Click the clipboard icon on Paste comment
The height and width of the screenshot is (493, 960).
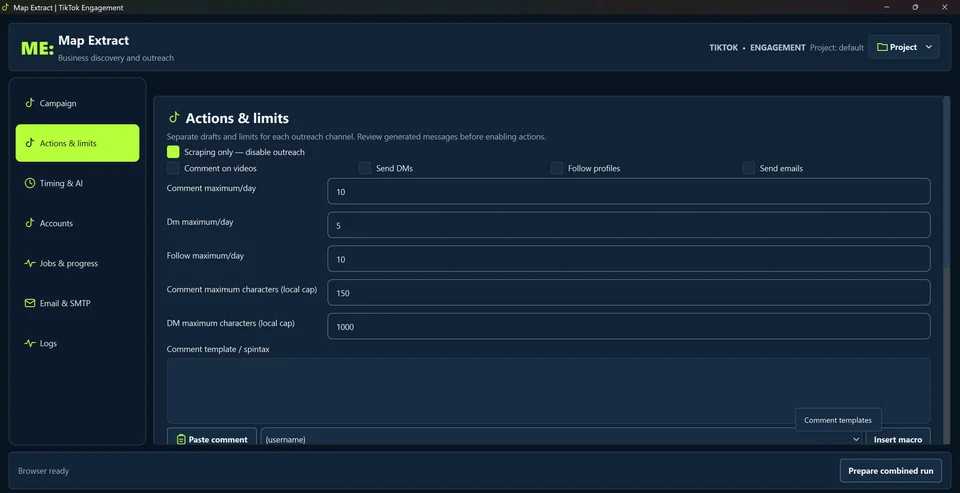coord(181,440)
